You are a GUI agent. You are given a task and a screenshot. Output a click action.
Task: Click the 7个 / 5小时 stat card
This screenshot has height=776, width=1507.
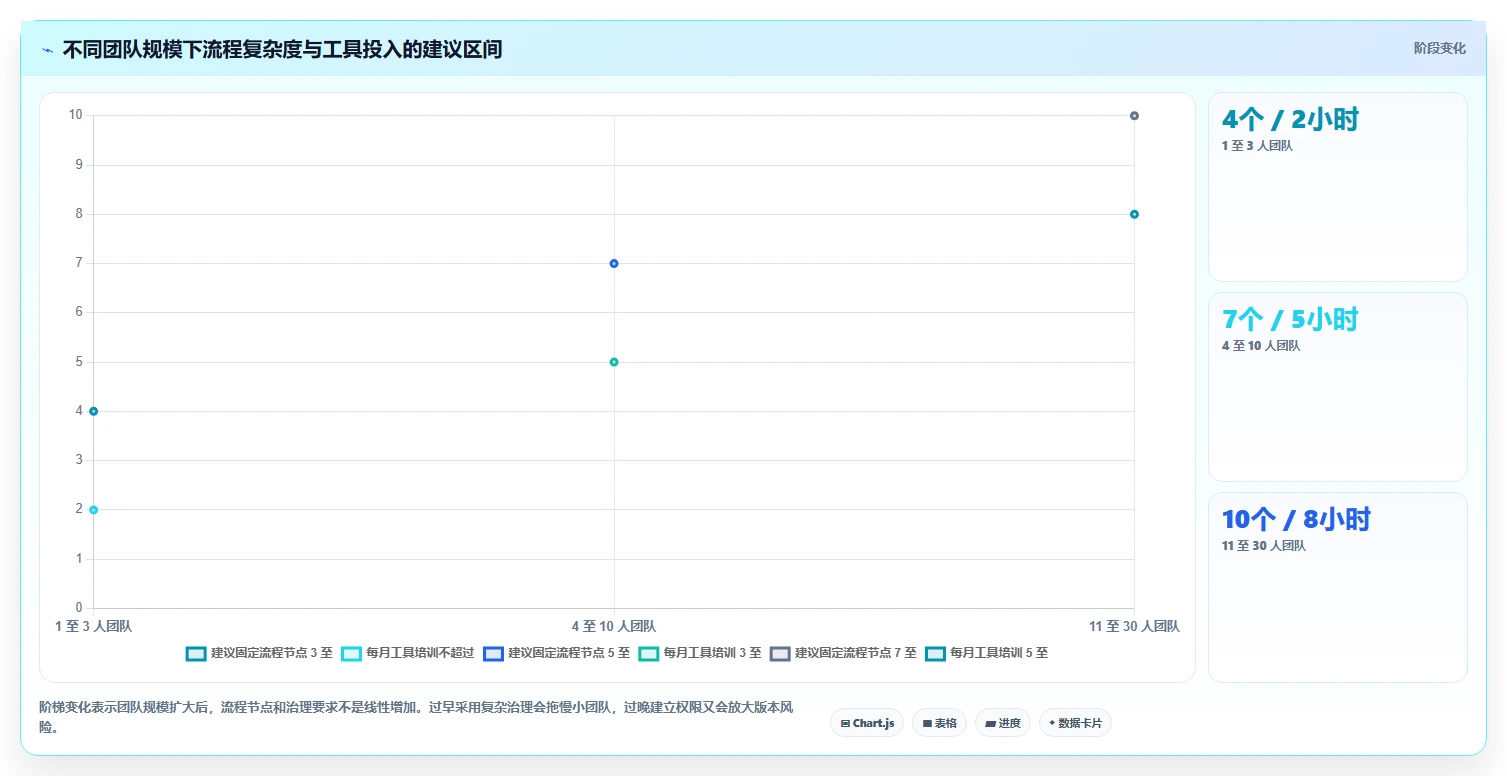pos(1338,387)
